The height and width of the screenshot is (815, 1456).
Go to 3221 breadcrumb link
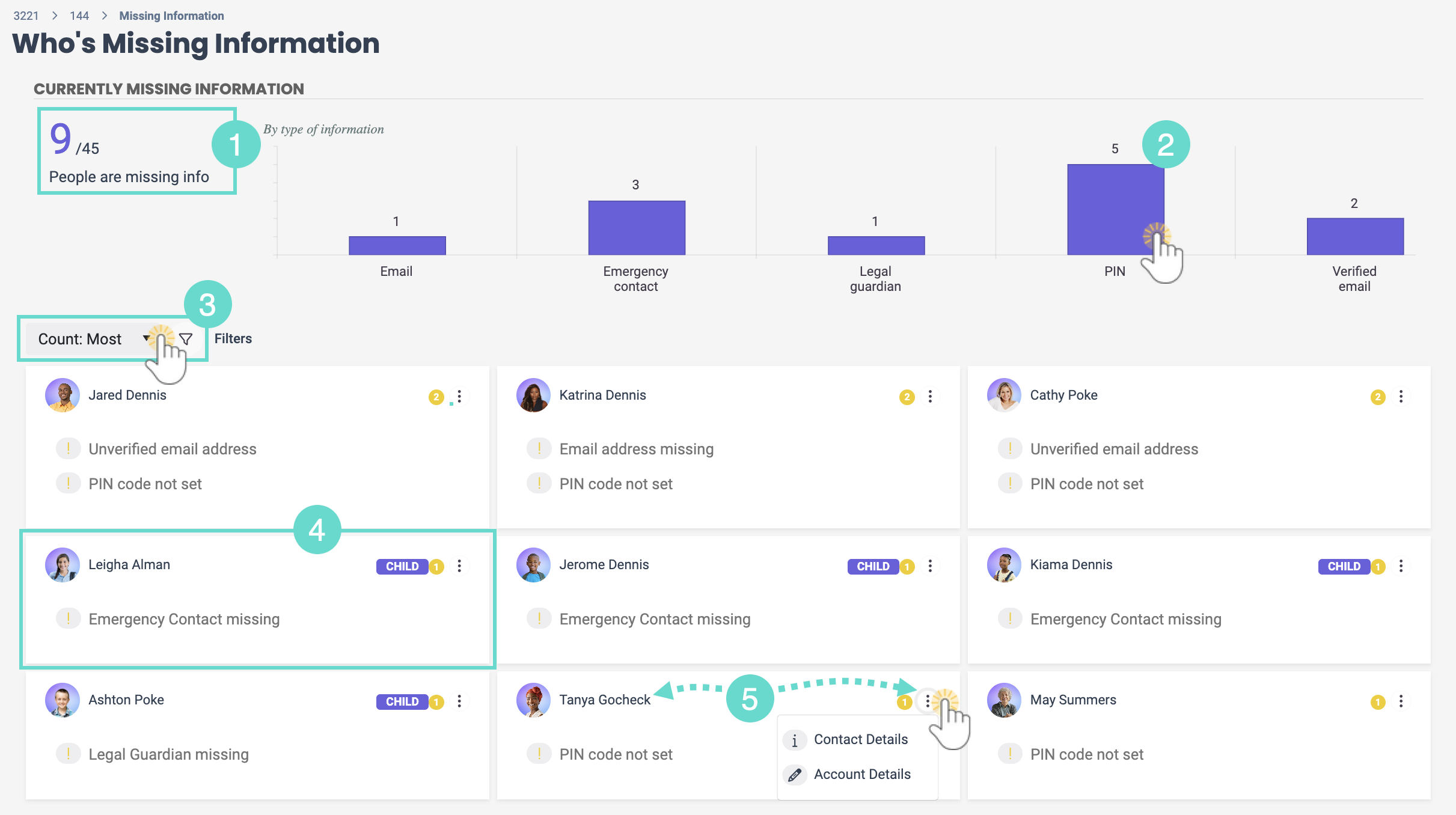pyautogui.click(x=26, y=16)
